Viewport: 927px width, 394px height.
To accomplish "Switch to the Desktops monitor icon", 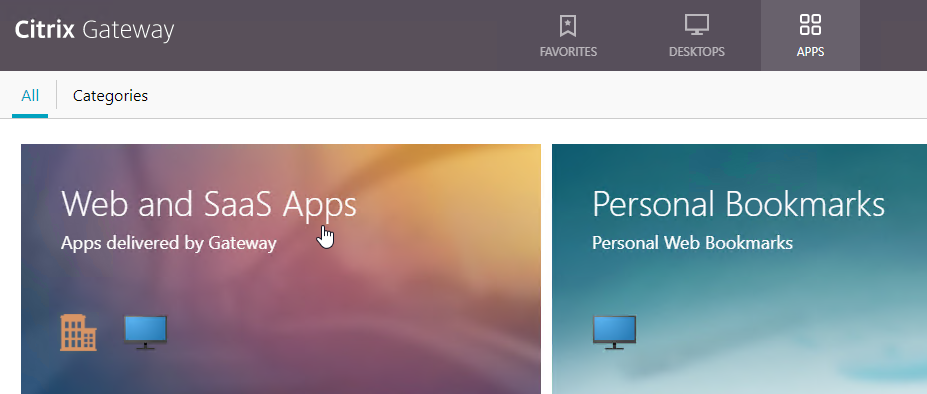I will [696, 25].
